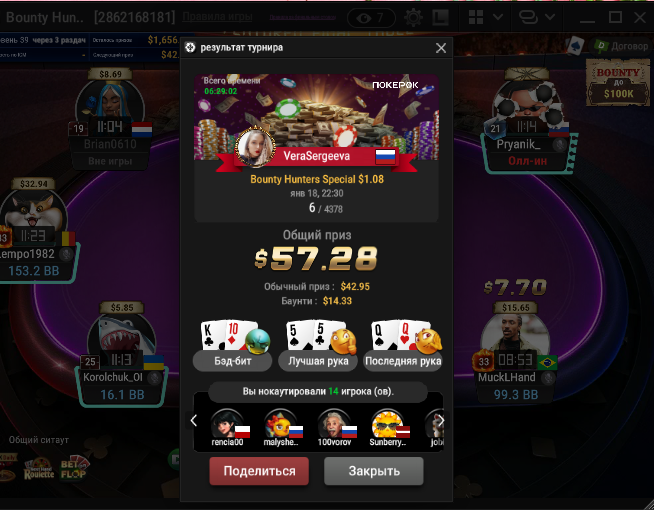Open settings gear in title bar
Viewport: 654px width, 510px height.
pos(413,18)
